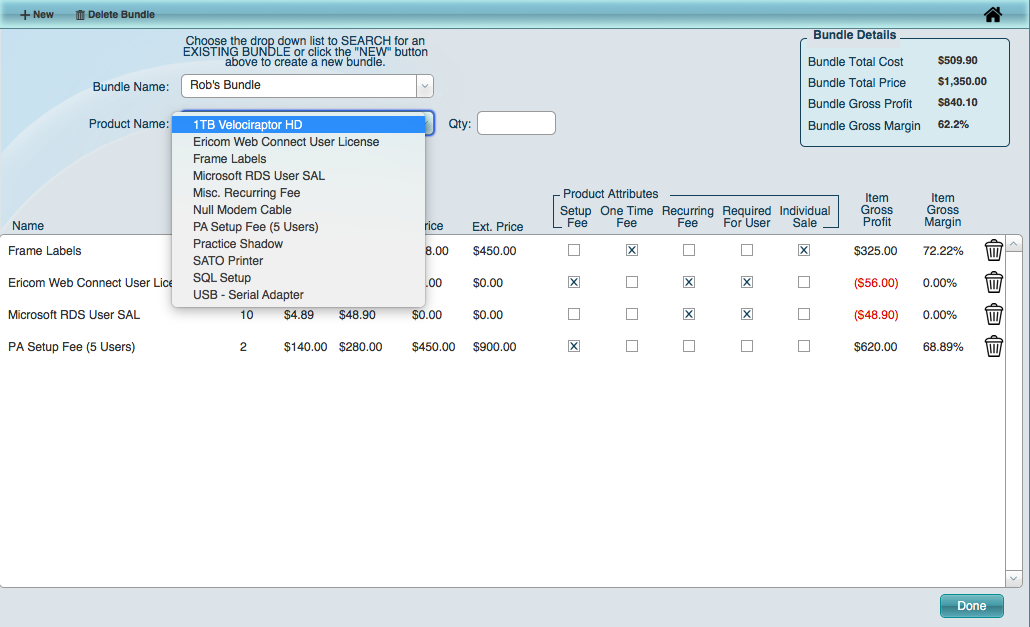Remove Ericom Web Connect row using trash icon

(993, 282)
